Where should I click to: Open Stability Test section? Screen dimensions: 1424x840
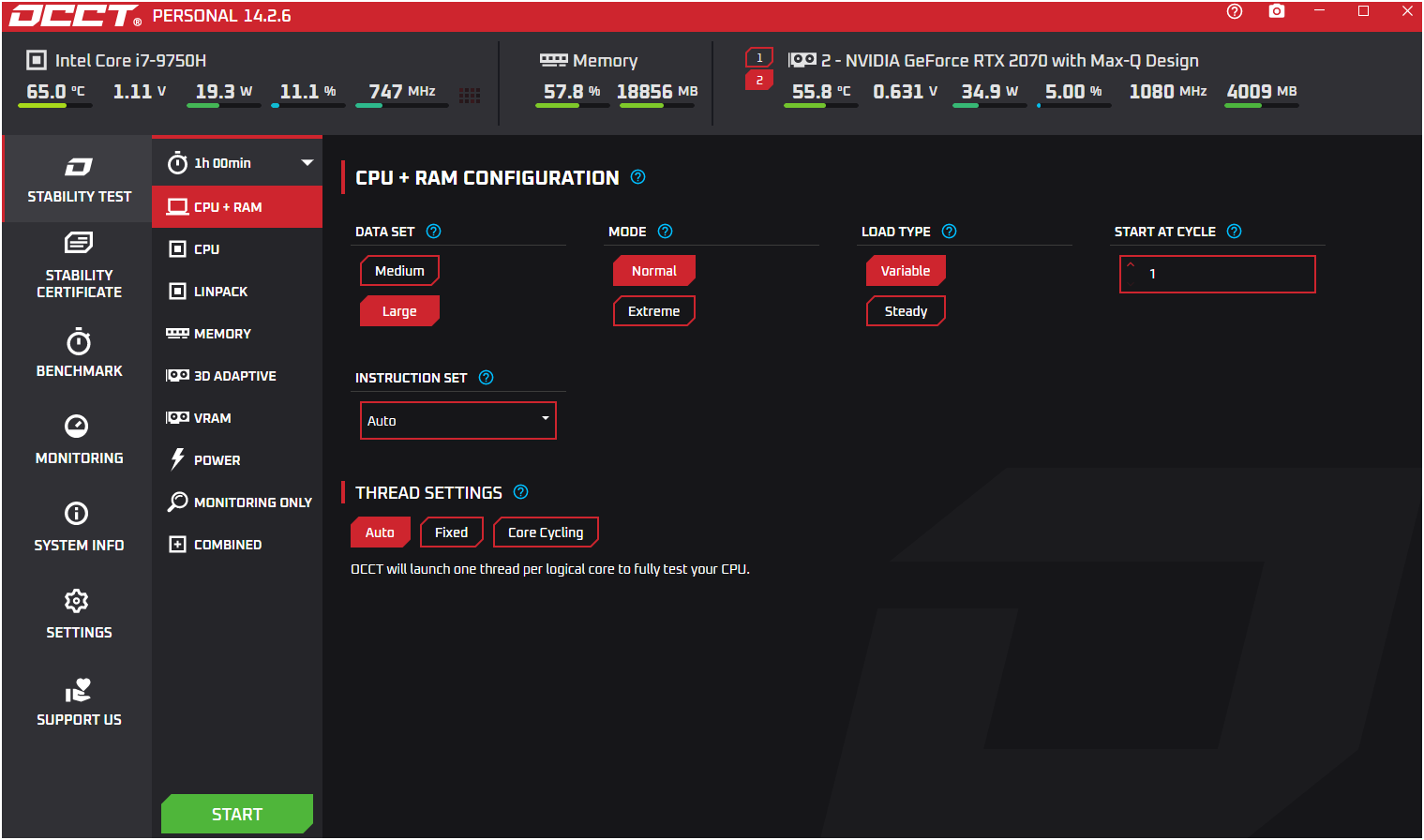click(79, 179)
